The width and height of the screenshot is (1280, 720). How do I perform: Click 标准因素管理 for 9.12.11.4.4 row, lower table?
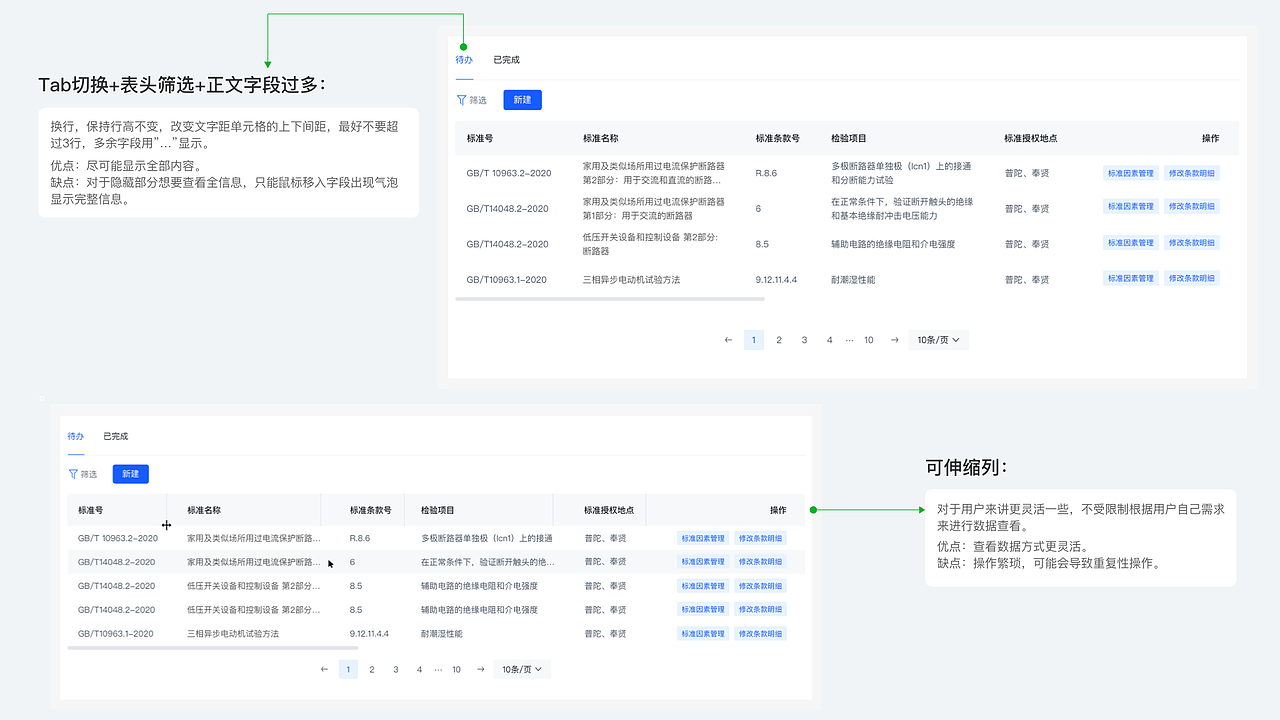pyautogui.click(x=703, y=634)
